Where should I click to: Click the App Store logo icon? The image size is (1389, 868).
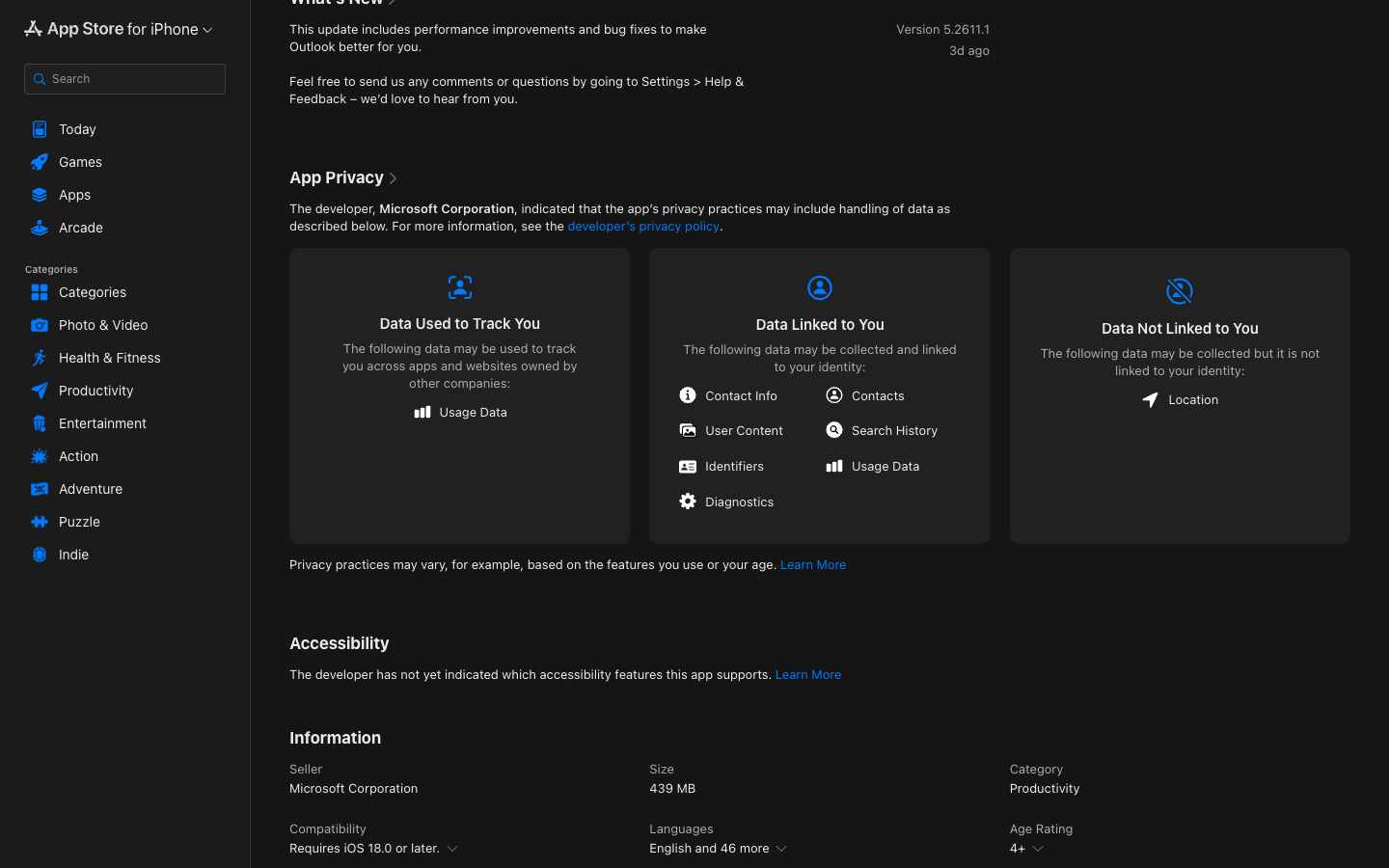click(33, 29)
